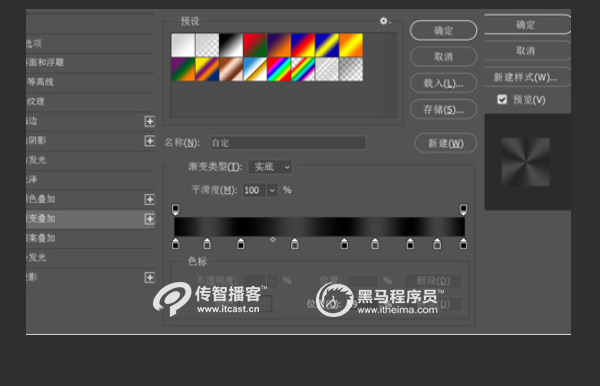
Task: Add another stroke effect with its plus icon
Action: pos(150,121)
